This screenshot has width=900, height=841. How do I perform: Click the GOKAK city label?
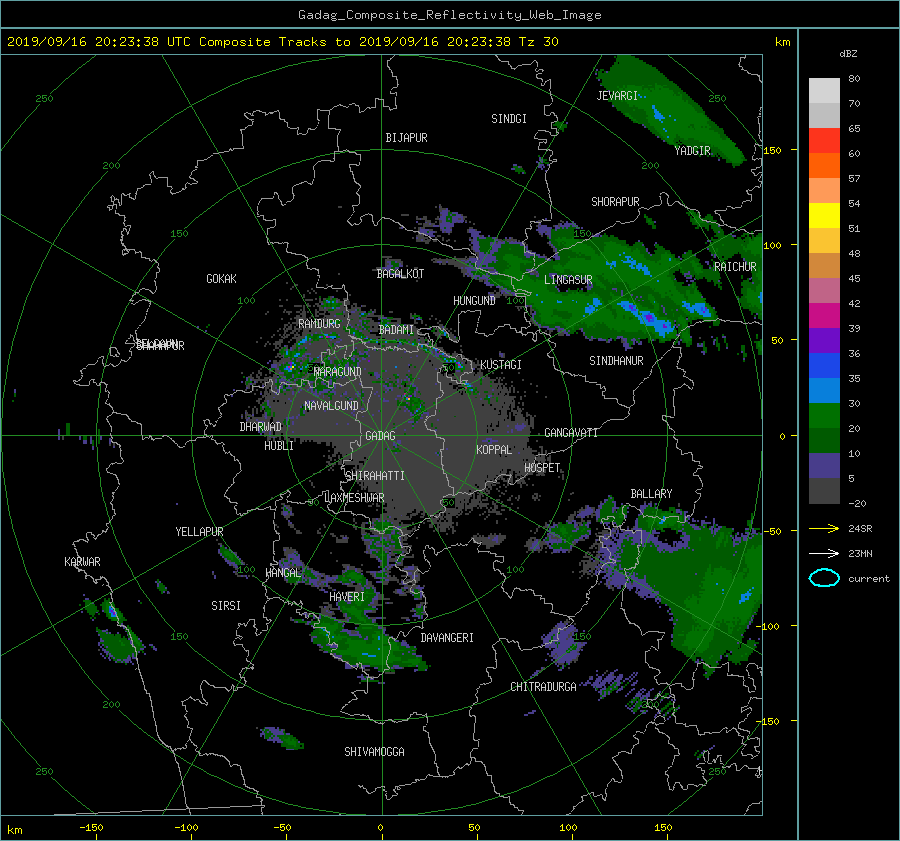coord(222,279)
